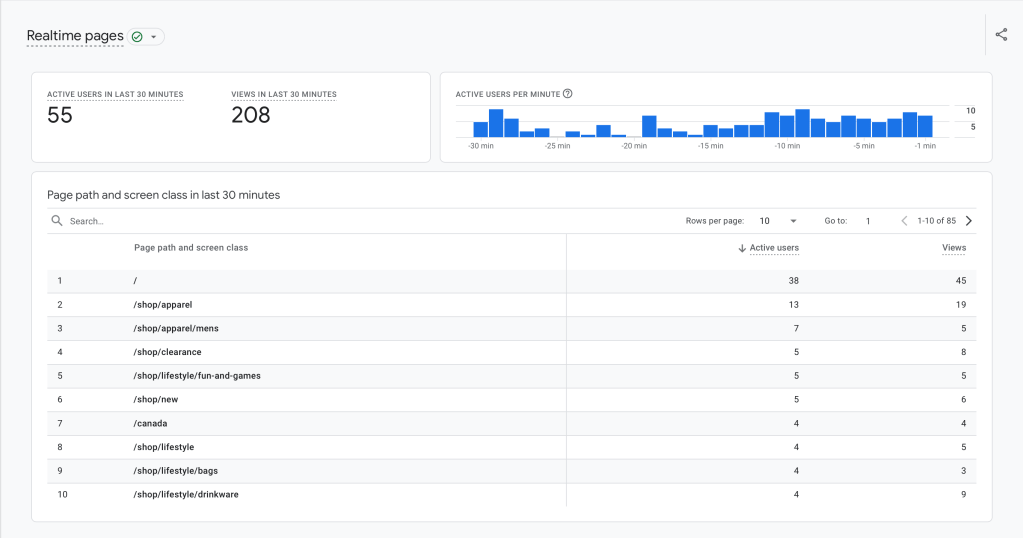Select the /shop/apparel row

(x=162, y=304)
